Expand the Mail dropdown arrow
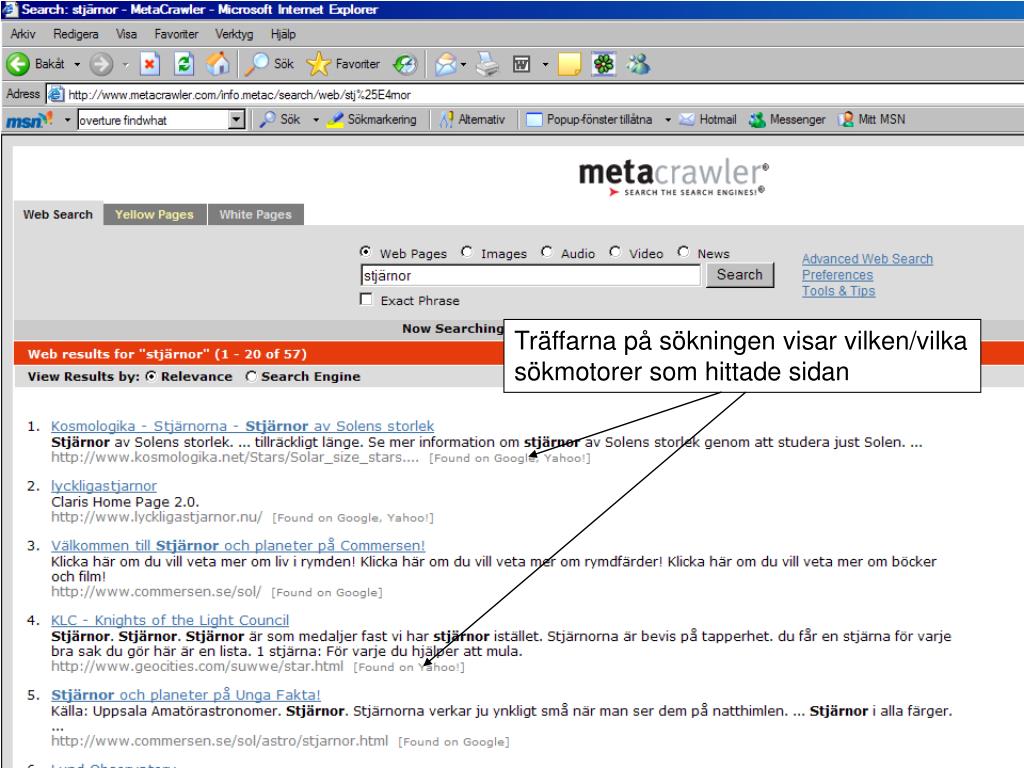 pyautogui.click(x=464, y=64)
